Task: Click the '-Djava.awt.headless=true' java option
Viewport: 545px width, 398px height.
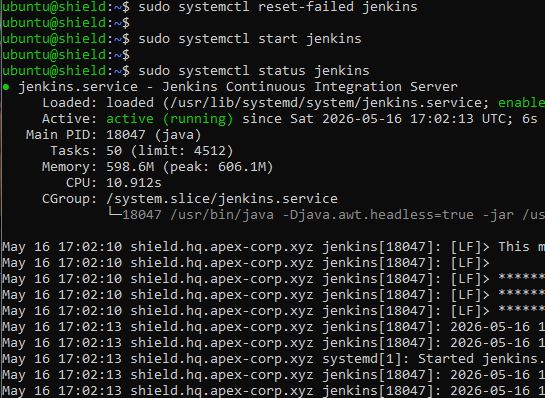Action: pos(379,214)
